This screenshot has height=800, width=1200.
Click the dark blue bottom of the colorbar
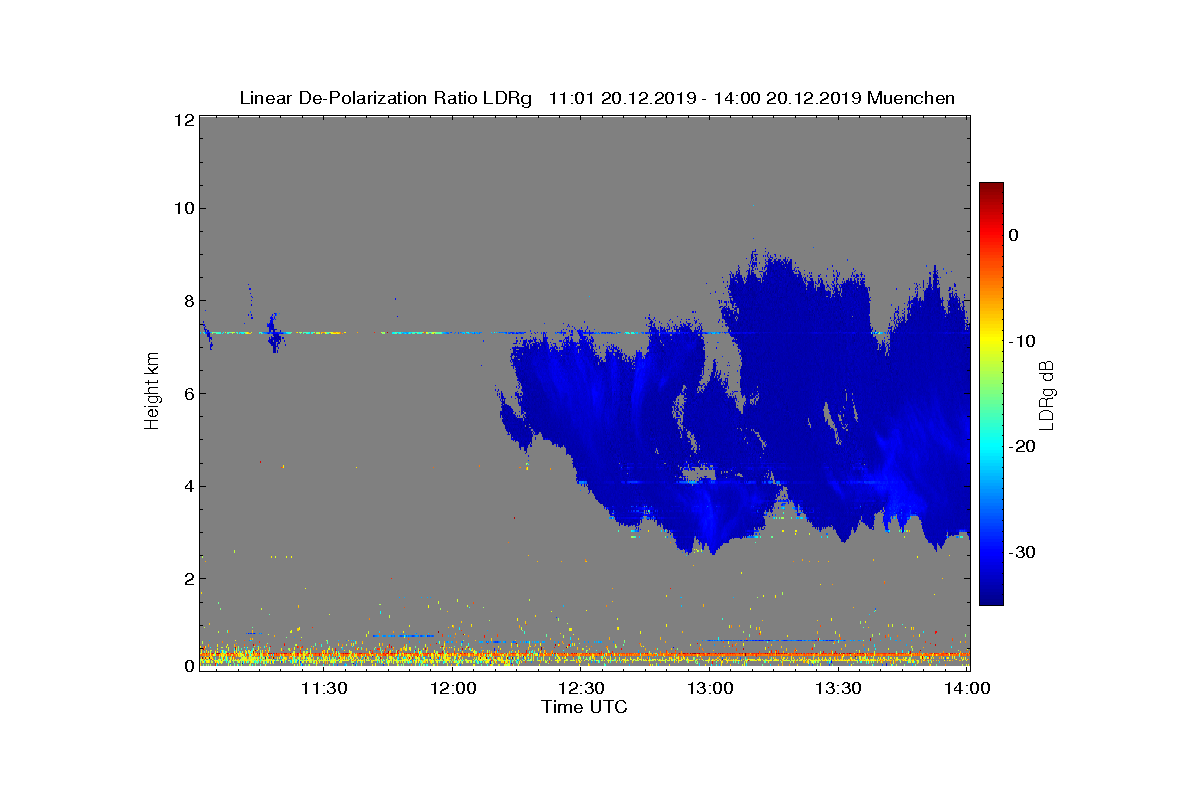click(991, 595)
